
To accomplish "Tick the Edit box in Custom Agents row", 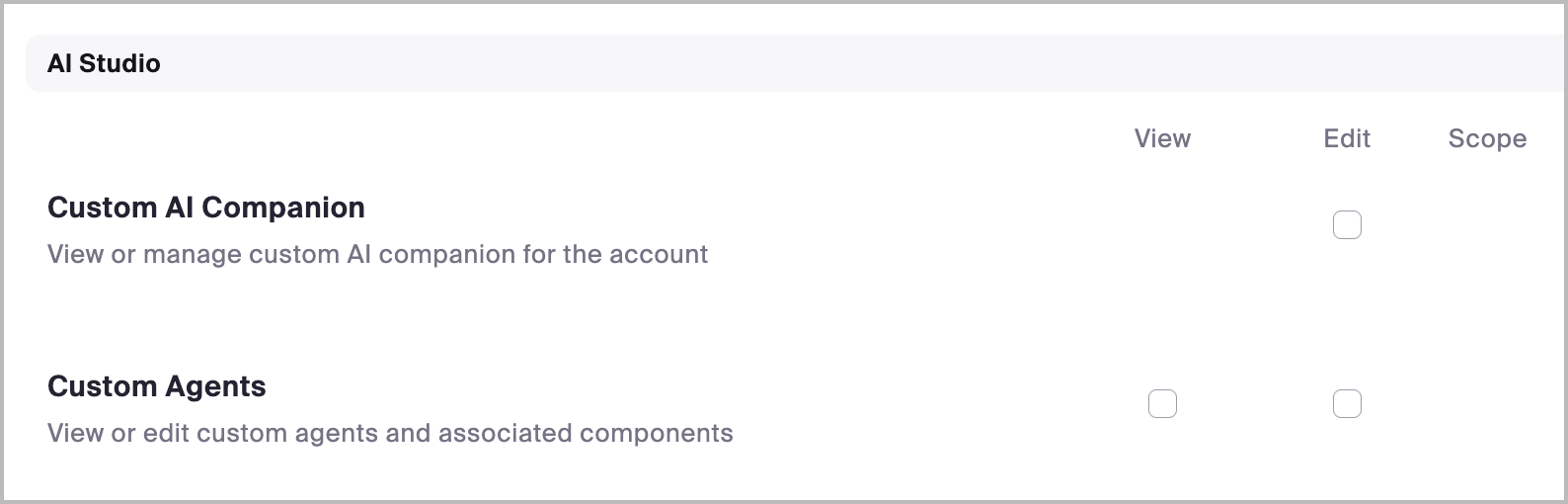I will [x=1347, y=404].
